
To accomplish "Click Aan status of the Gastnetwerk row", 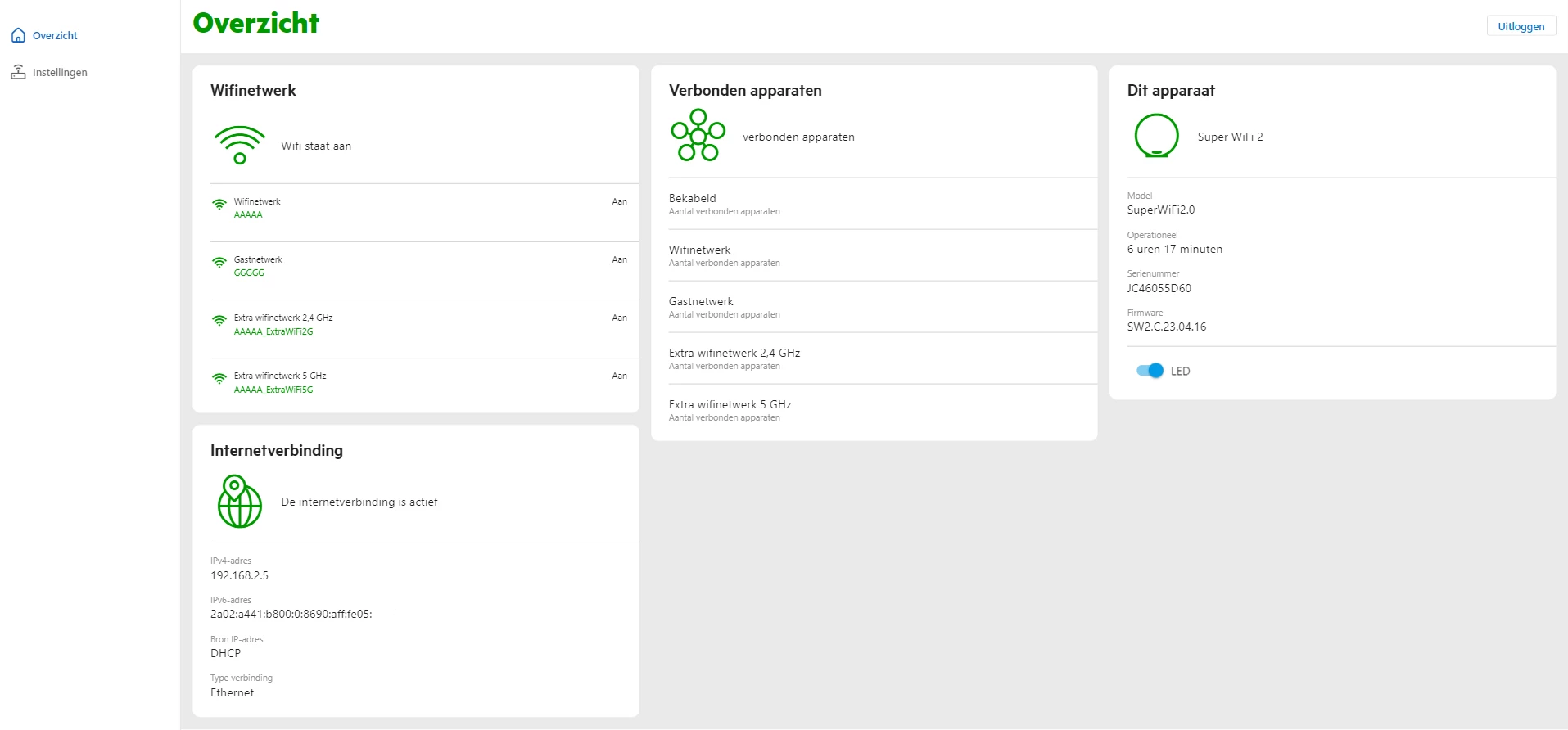I will click(x=620, y=259).
